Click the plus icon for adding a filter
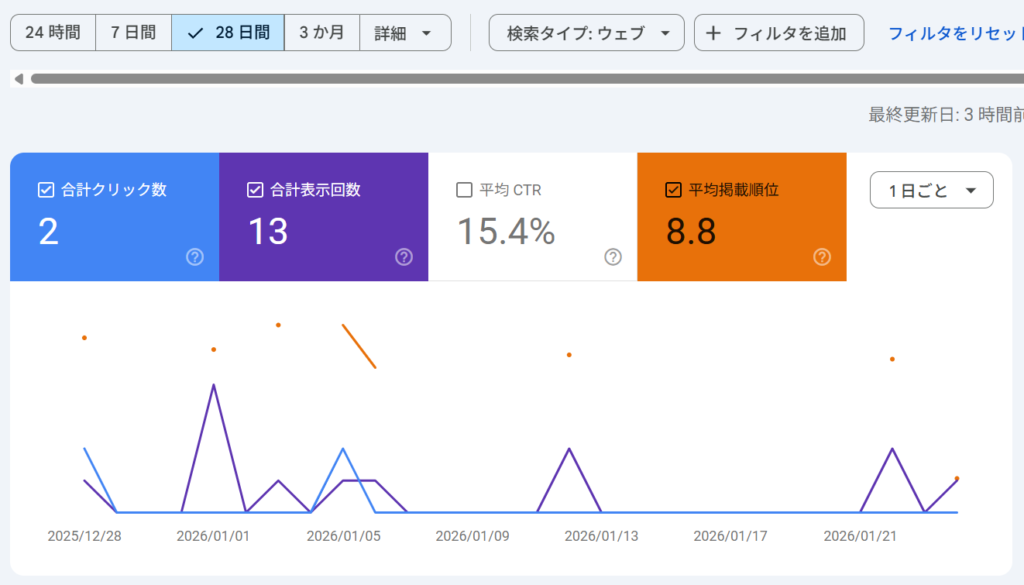 (x=713, y=33)
